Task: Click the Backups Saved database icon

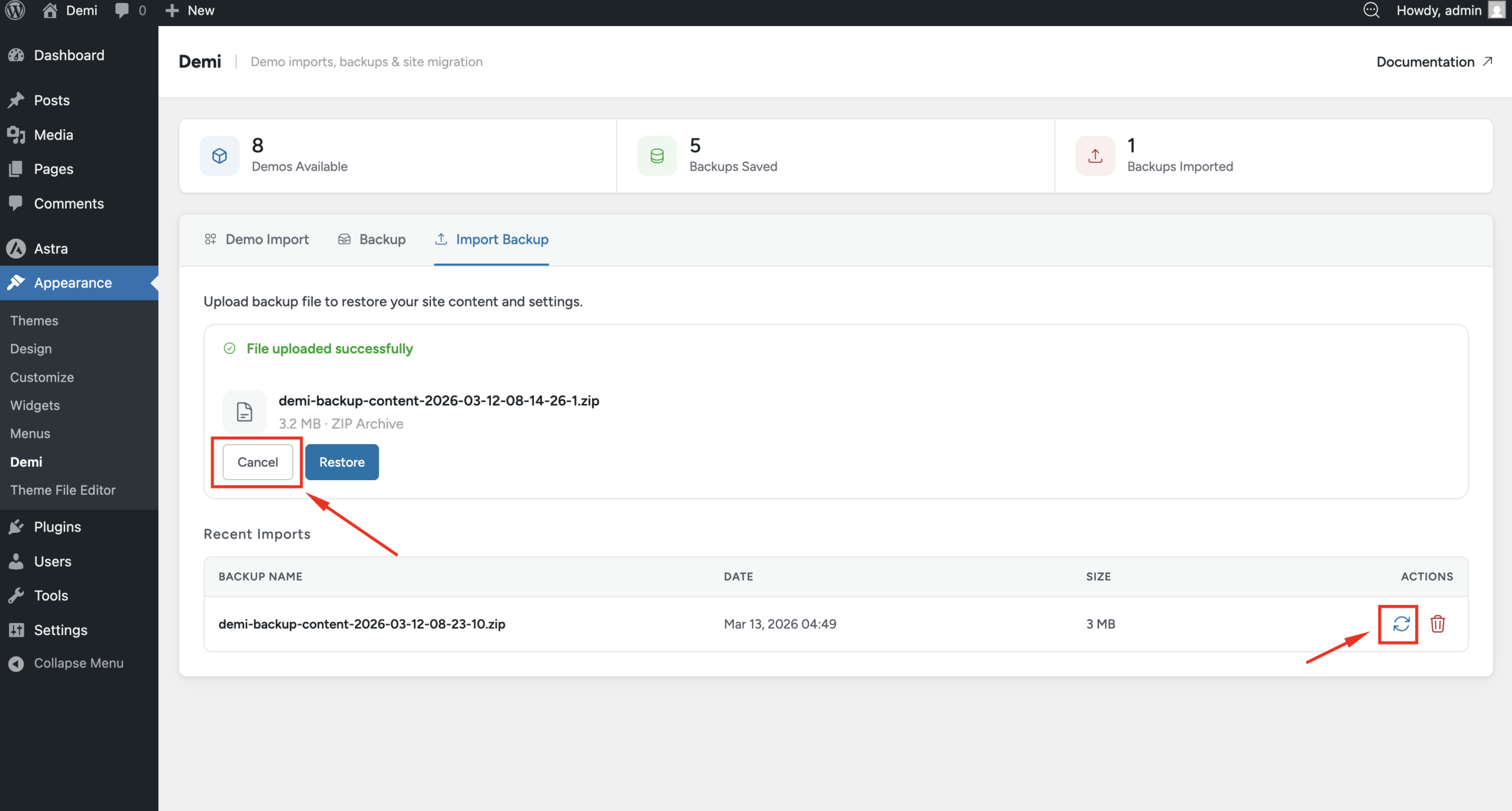Action: pos(657,156)
